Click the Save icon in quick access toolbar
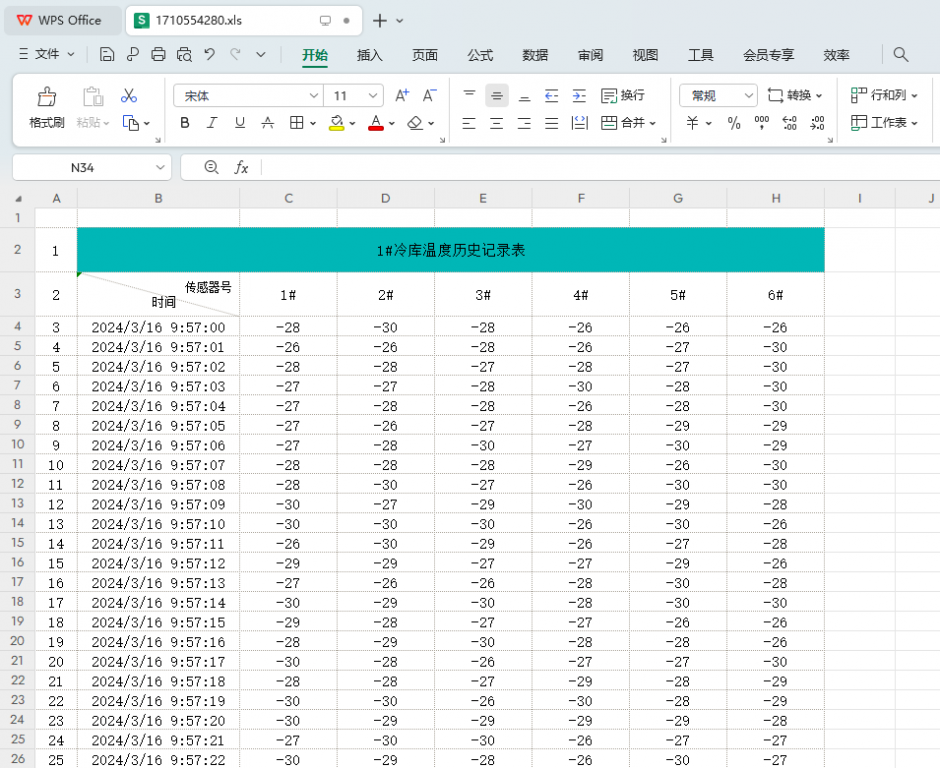940x768 pixels. point(107,55)
